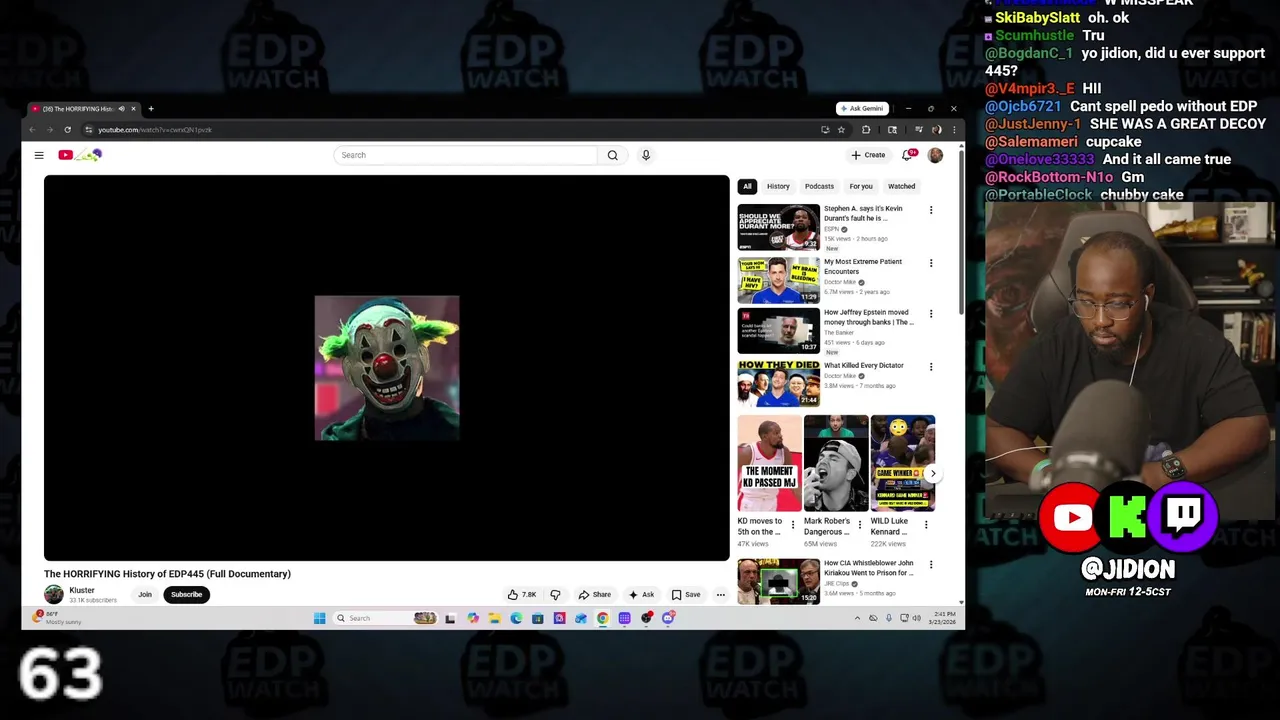Screen dimensions: 1280x720
Task: Open options for WILD Luke Kennard short
Action: (926, 524)
